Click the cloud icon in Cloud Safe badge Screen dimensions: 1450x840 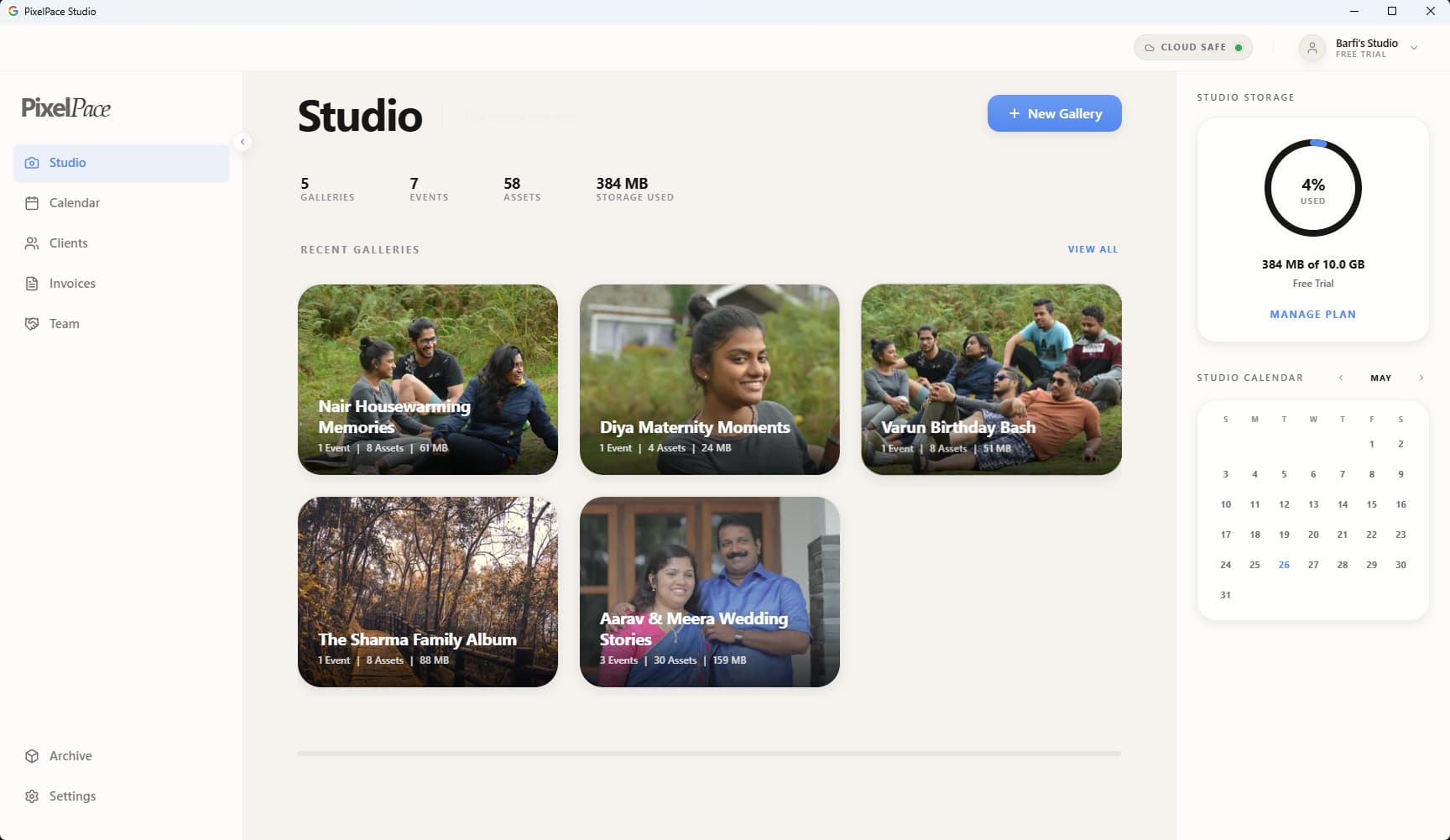pyautogui.click(x=1150, y=48)
